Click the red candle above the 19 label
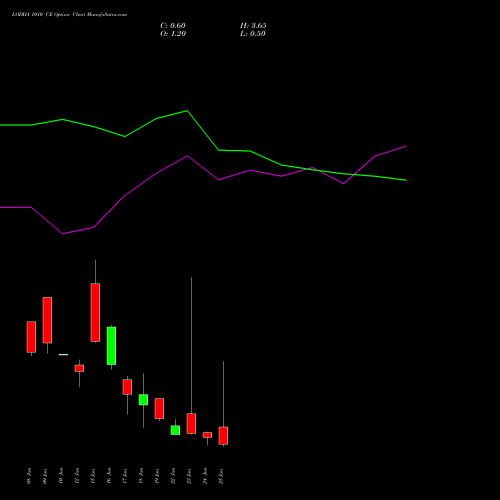The height and width of the screenshot is (500, 500). 159,408
